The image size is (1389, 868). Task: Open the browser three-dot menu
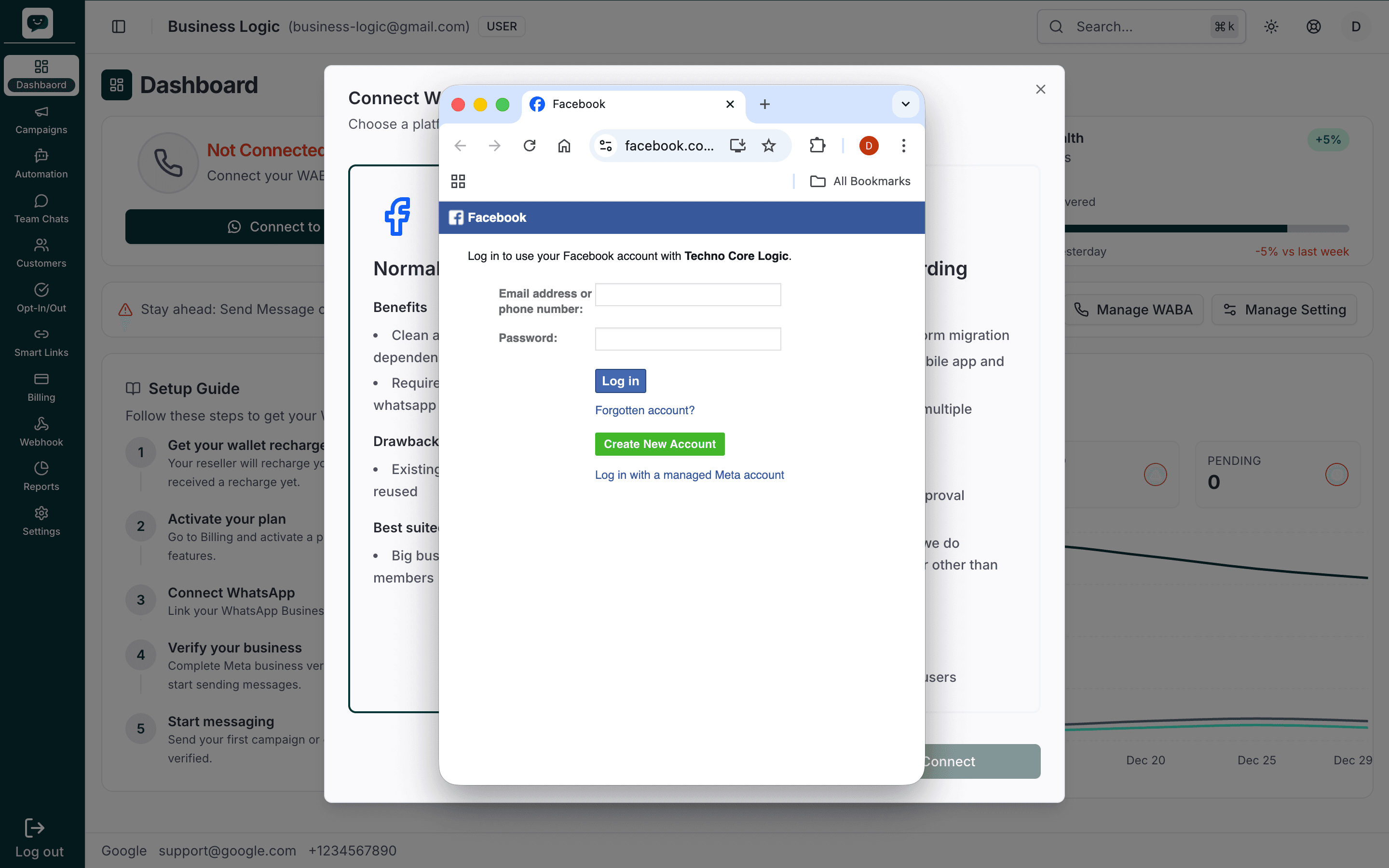click(904, 146)
